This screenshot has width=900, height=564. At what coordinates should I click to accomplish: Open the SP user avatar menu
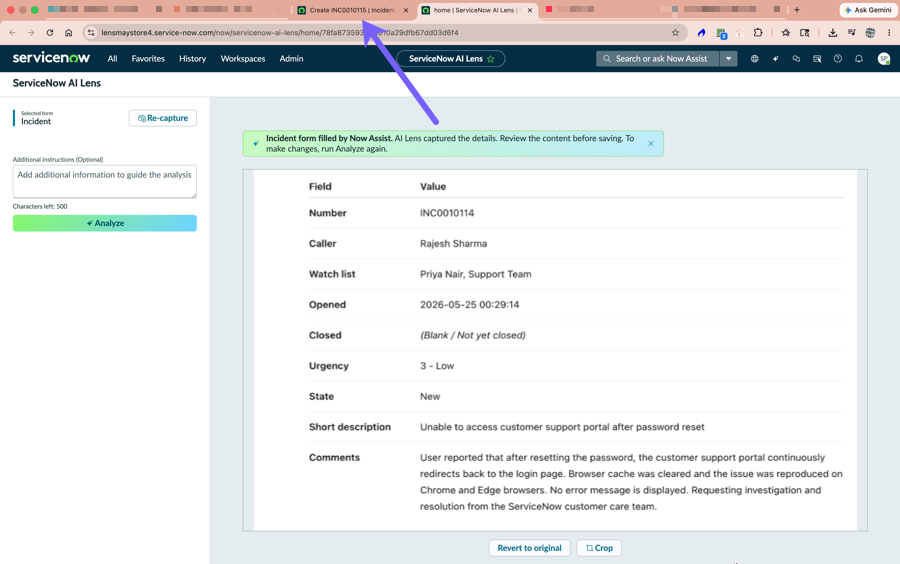[884, 59]
